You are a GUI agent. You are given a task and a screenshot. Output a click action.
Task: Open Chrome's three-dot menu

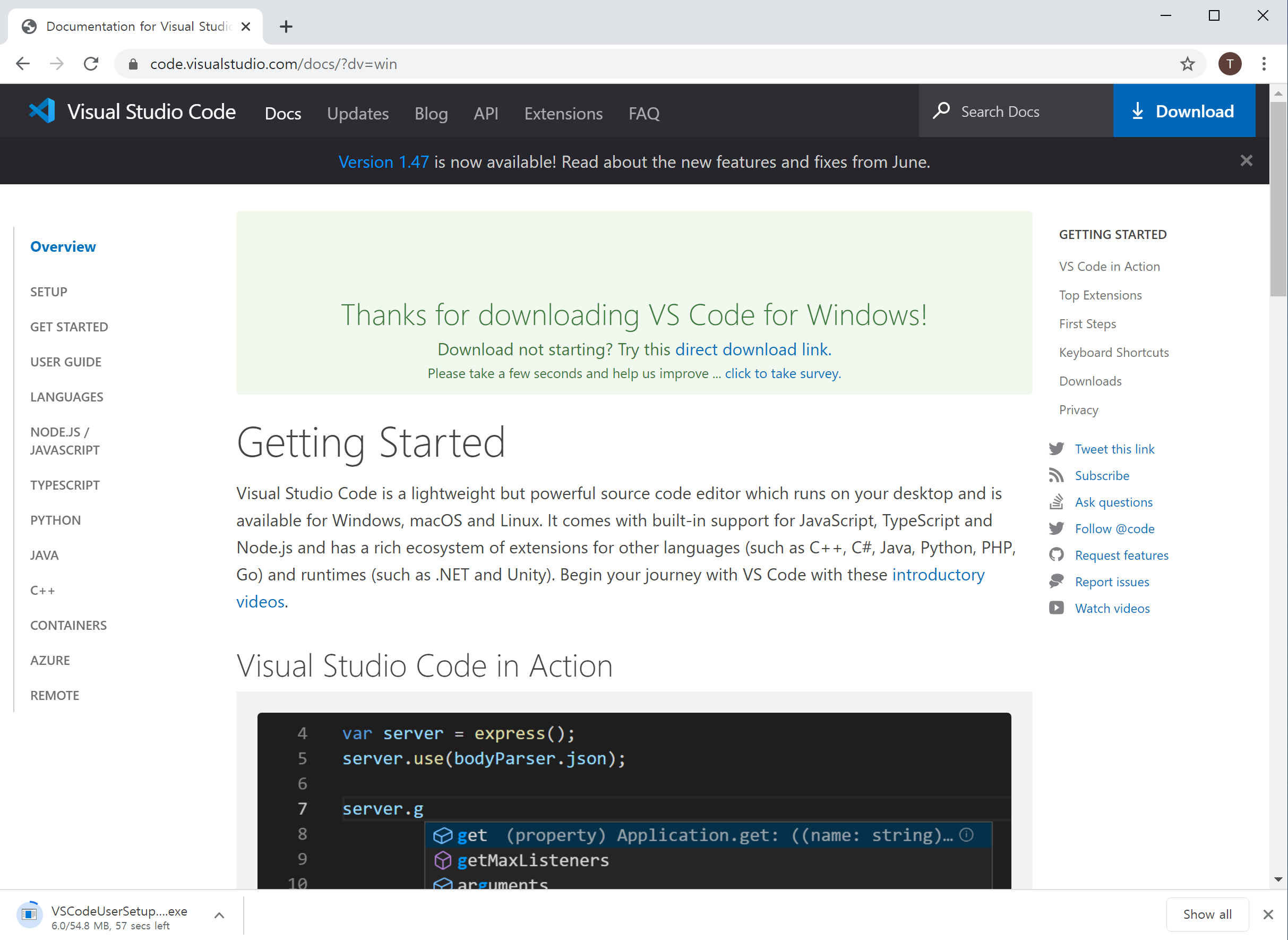[x=1264, y=64]
